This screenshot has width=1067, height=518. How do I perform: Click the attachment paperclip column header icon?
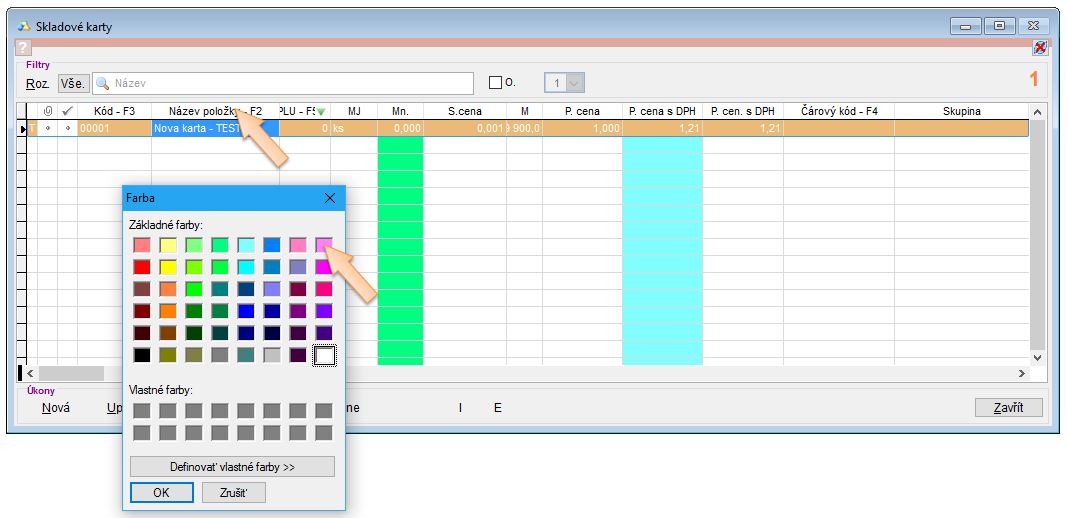tap(48, 111)
